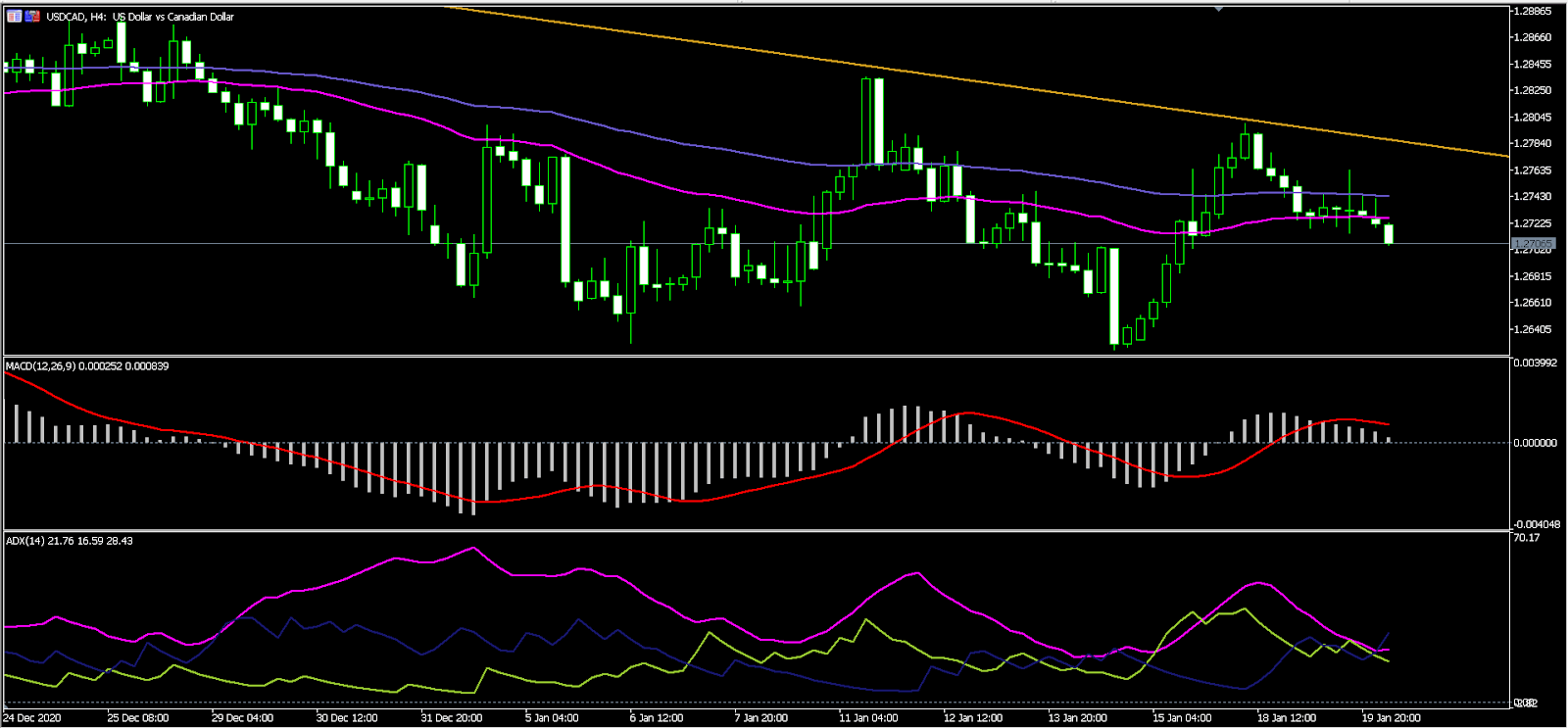This screenshot has width=1568, height=728.
Task: Click the 1.28865 price scale label
Action: point(1533,11)
